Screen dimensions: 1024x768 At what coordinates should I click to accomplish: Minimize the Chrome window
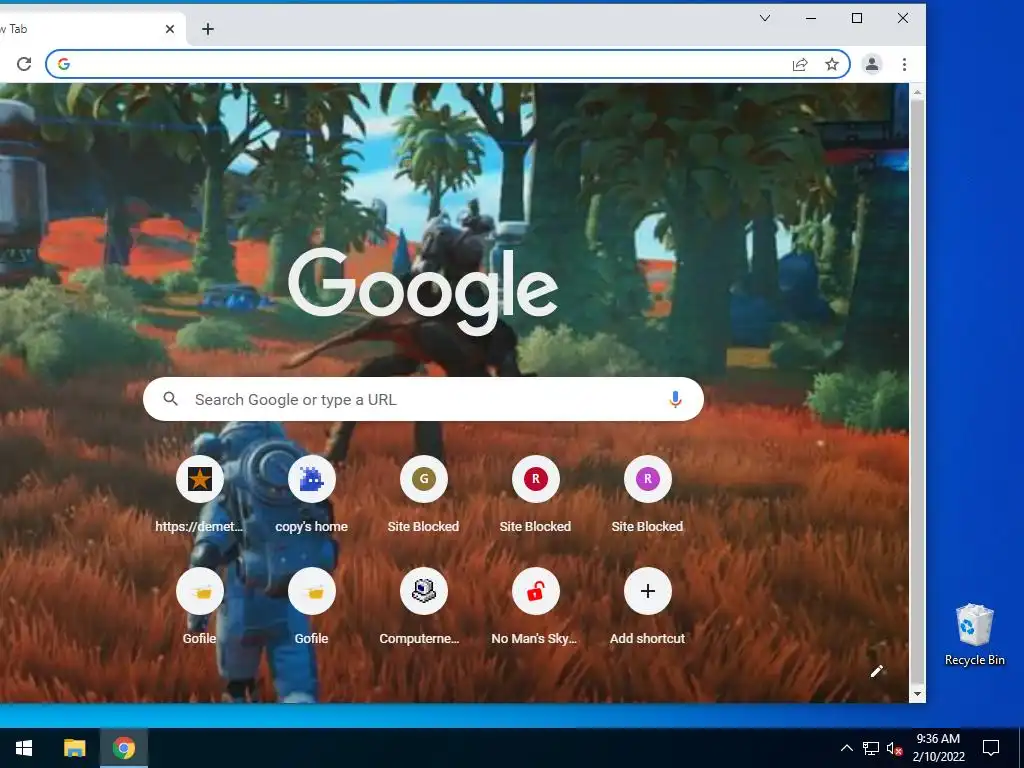(811, 18)
